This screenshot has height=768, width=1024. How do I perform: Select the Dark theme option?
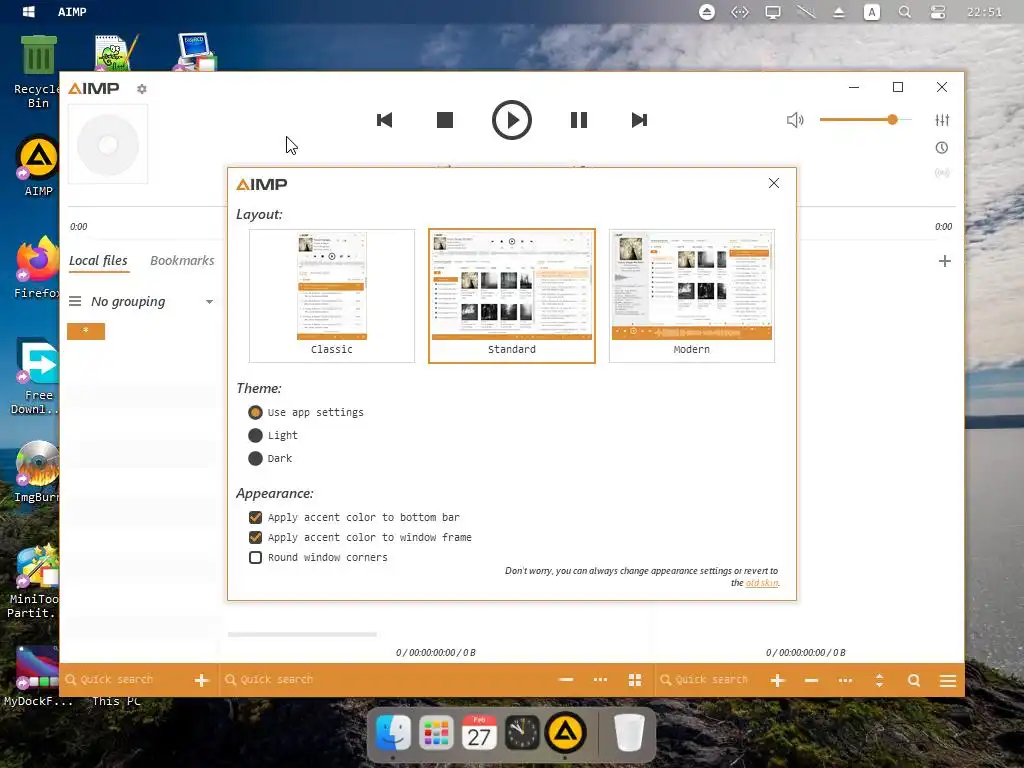pyautogui.click(x=270, y=458)
